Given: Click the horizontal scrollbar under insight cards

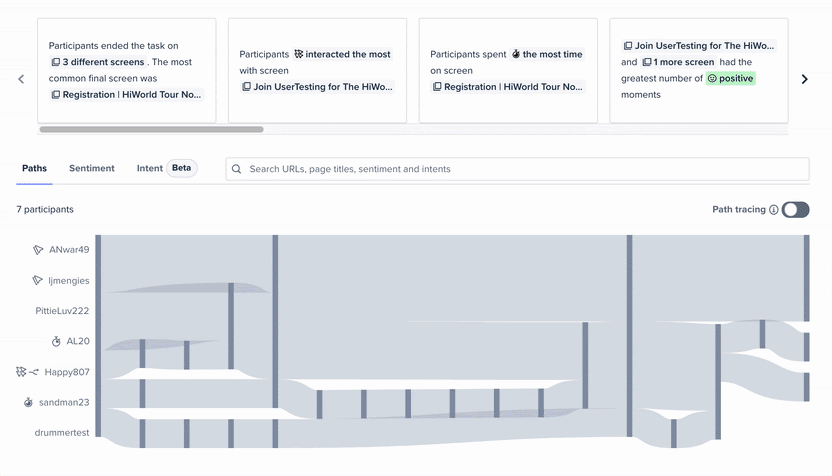Looking at the screenshot, I should click(x=151, y=129).
